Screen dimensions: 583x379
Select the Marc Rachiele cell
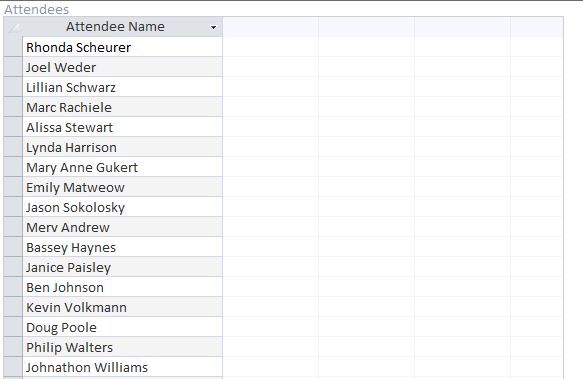coord(122,107)
